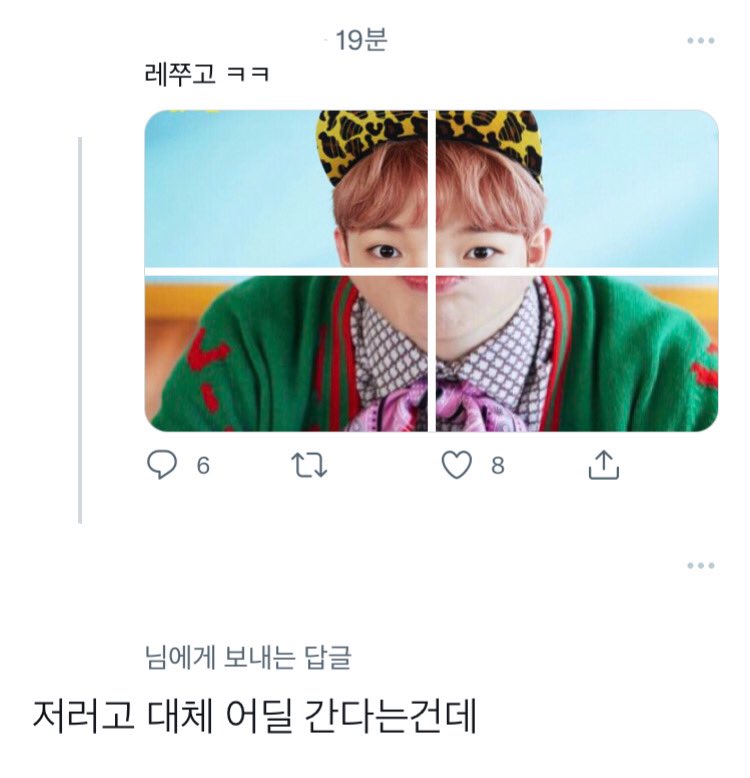Screen dimensions: 750x778
Task: Click the vertical gray thread connector line
Action: (80, 330)
